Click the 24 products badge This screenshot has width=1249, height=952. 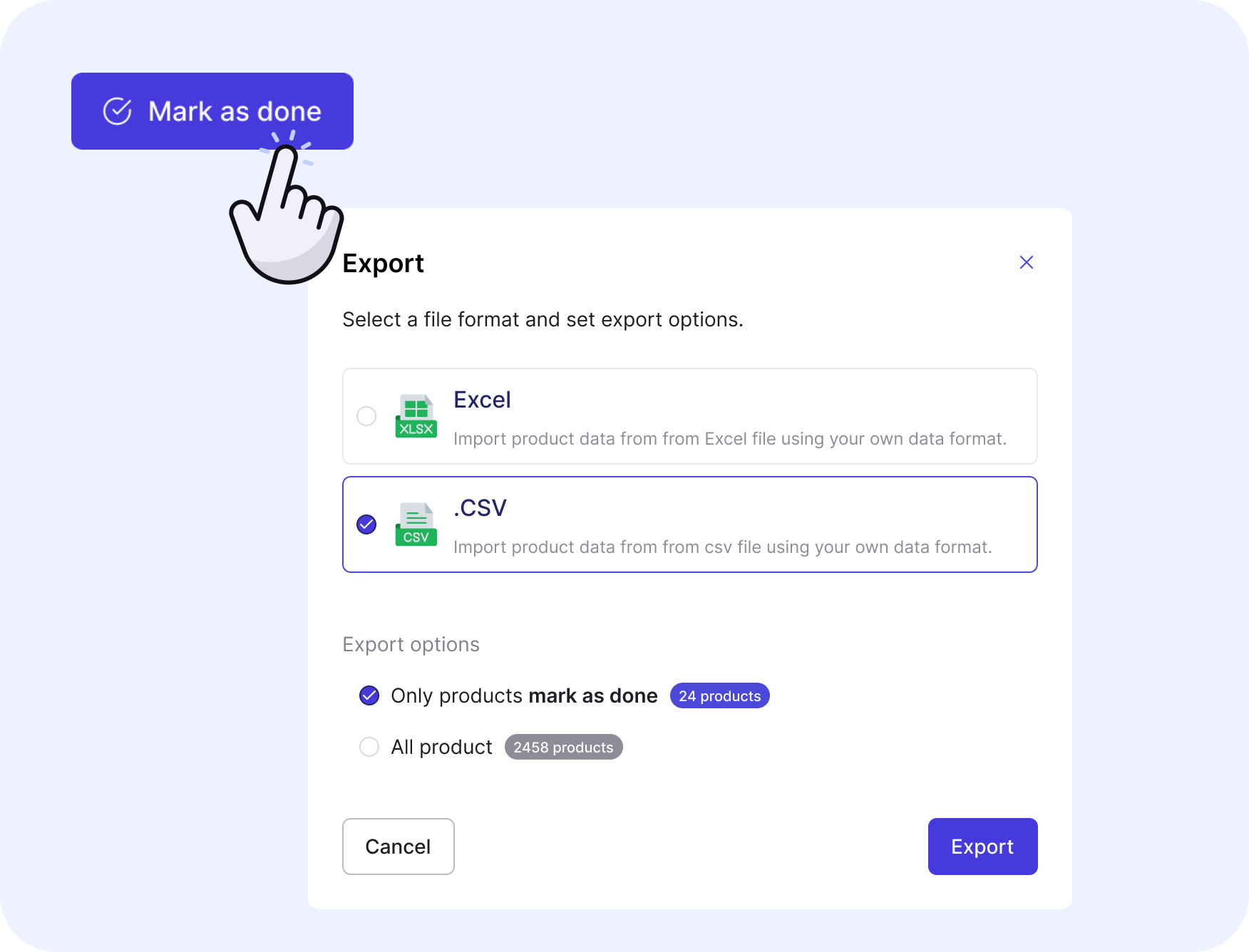tap(720, 695)
